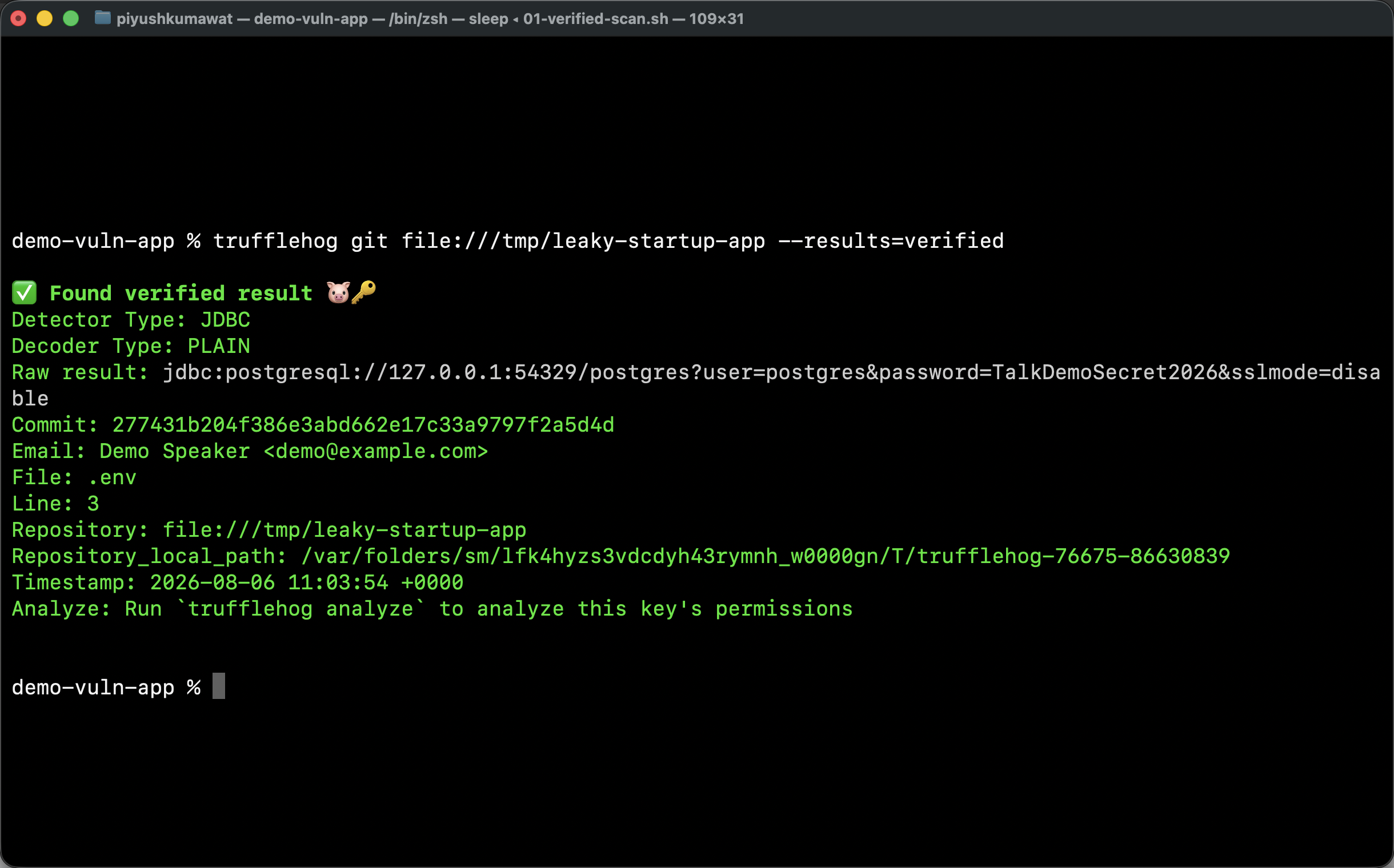The image size is (1394, 868).
Task: Click the pig face emoji icon
Action: pos(338,293)
